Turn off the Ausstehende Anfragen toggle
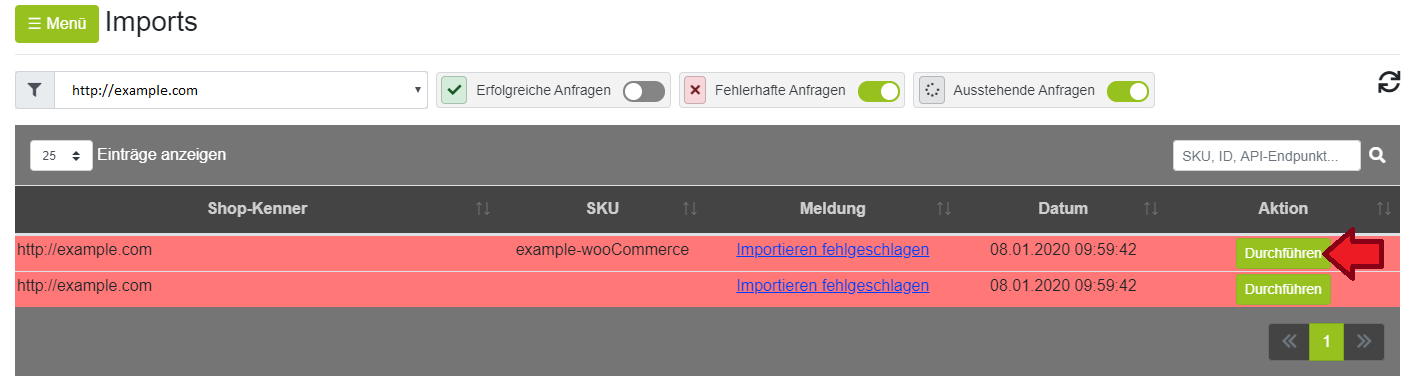The width and height of the screenshot is (1415, 390). click(1127, 91)
